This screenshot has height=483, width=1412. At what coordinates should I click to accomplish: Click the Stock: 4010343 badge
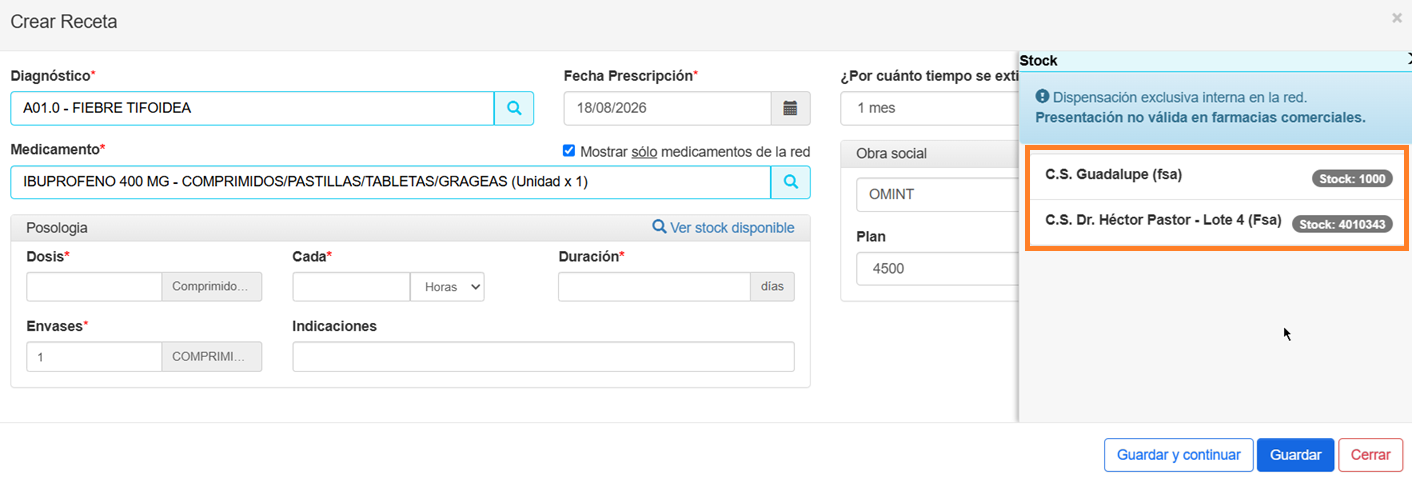point(1342,224)
